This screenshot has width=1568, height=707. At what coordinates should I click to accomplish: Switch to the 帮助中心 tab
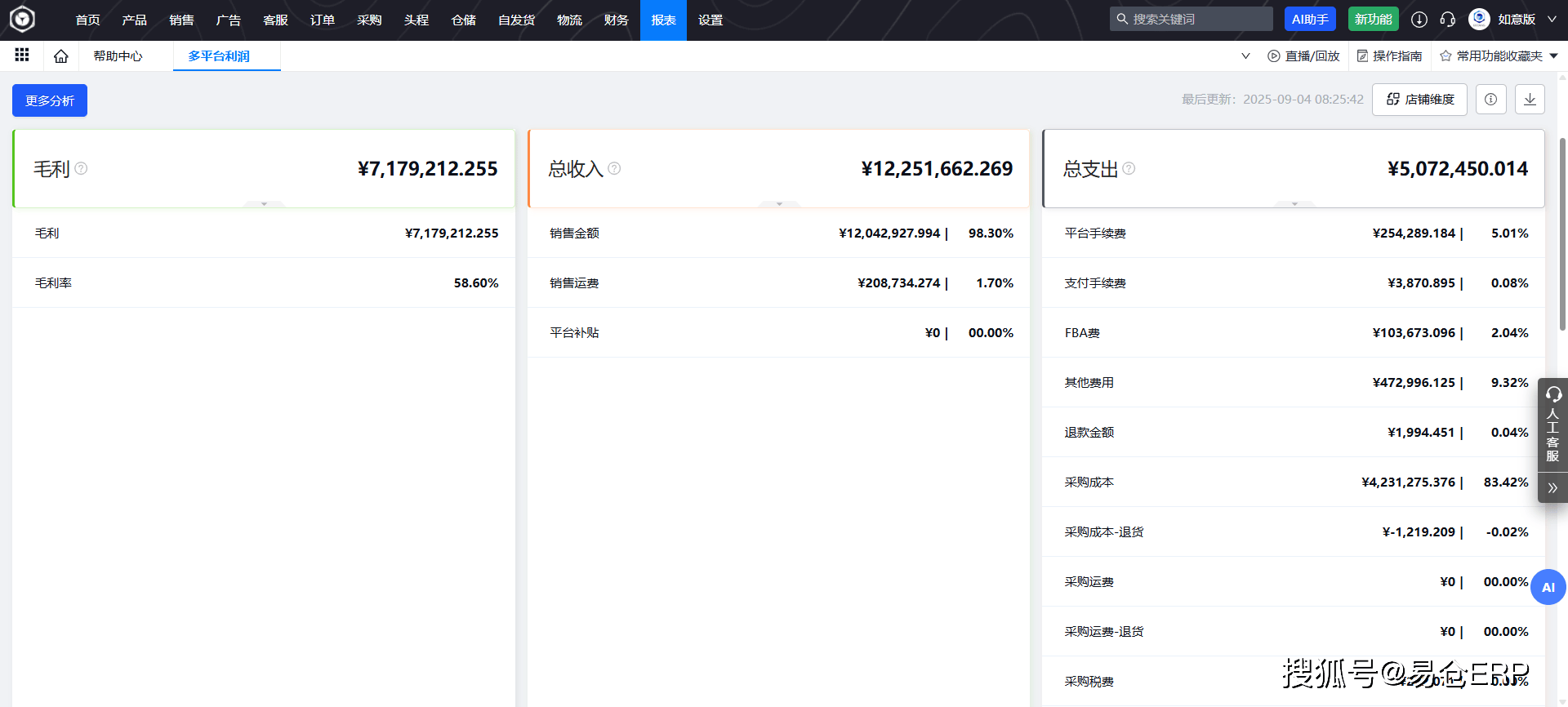[118, 56]
